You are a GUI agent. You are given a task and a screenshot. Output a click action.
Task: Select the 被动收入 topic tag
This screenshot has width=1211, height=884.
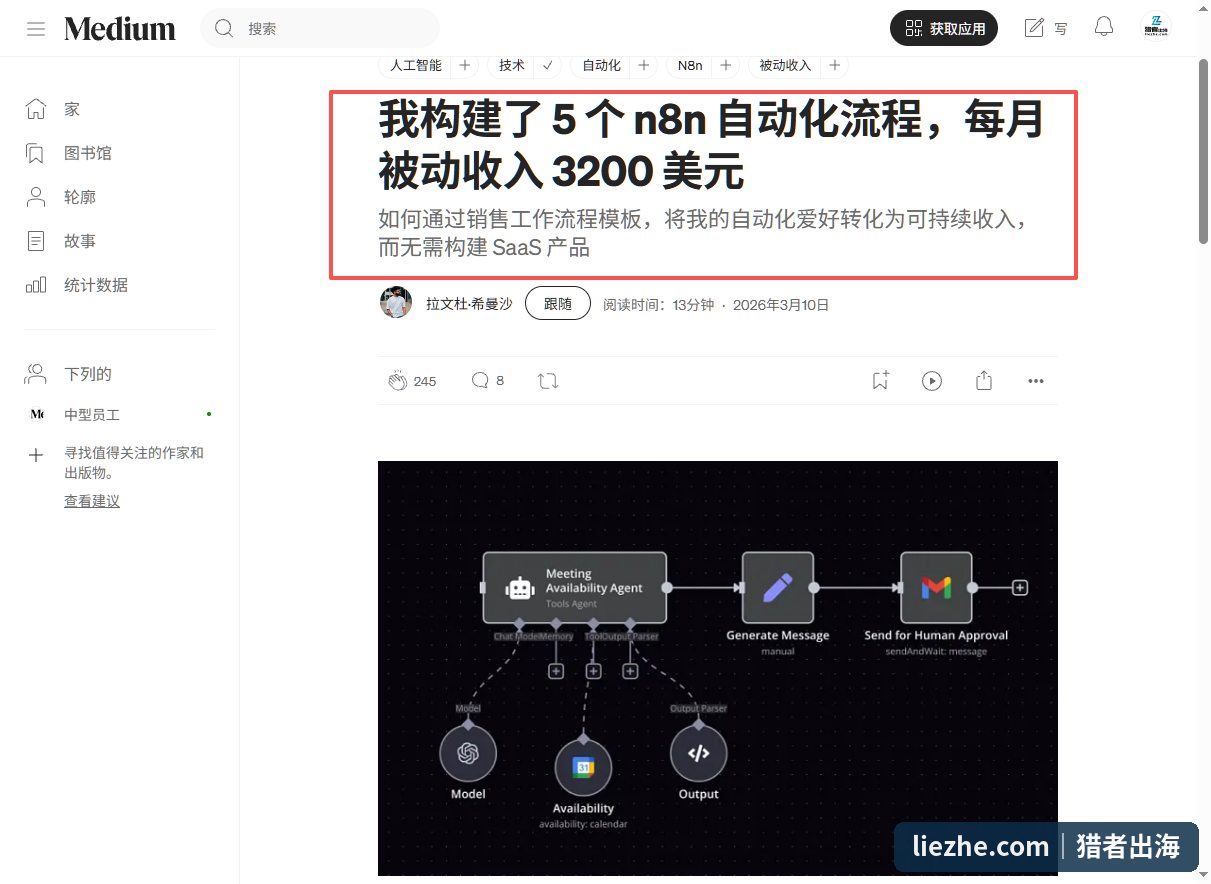[785, 65]
